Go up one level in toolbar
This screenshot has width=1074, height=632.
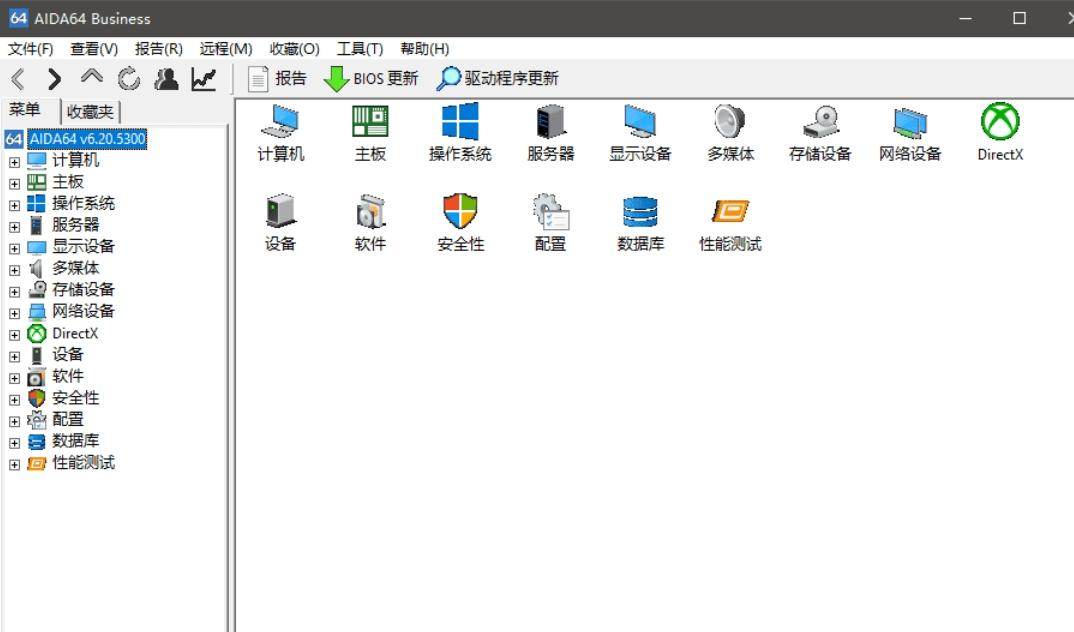(x=91, y=77)
